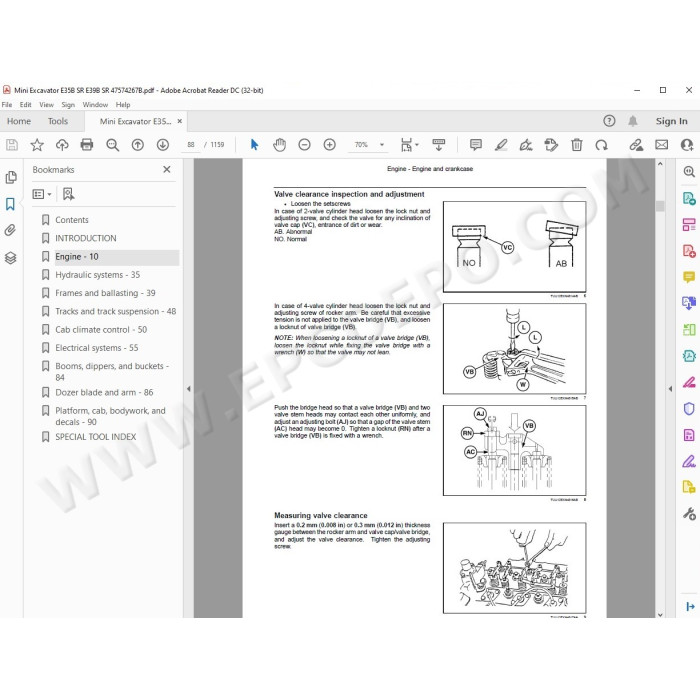Toggle the Bookmarks panel icon
Viewport: 700px width, 700px height.
[10, 204]
